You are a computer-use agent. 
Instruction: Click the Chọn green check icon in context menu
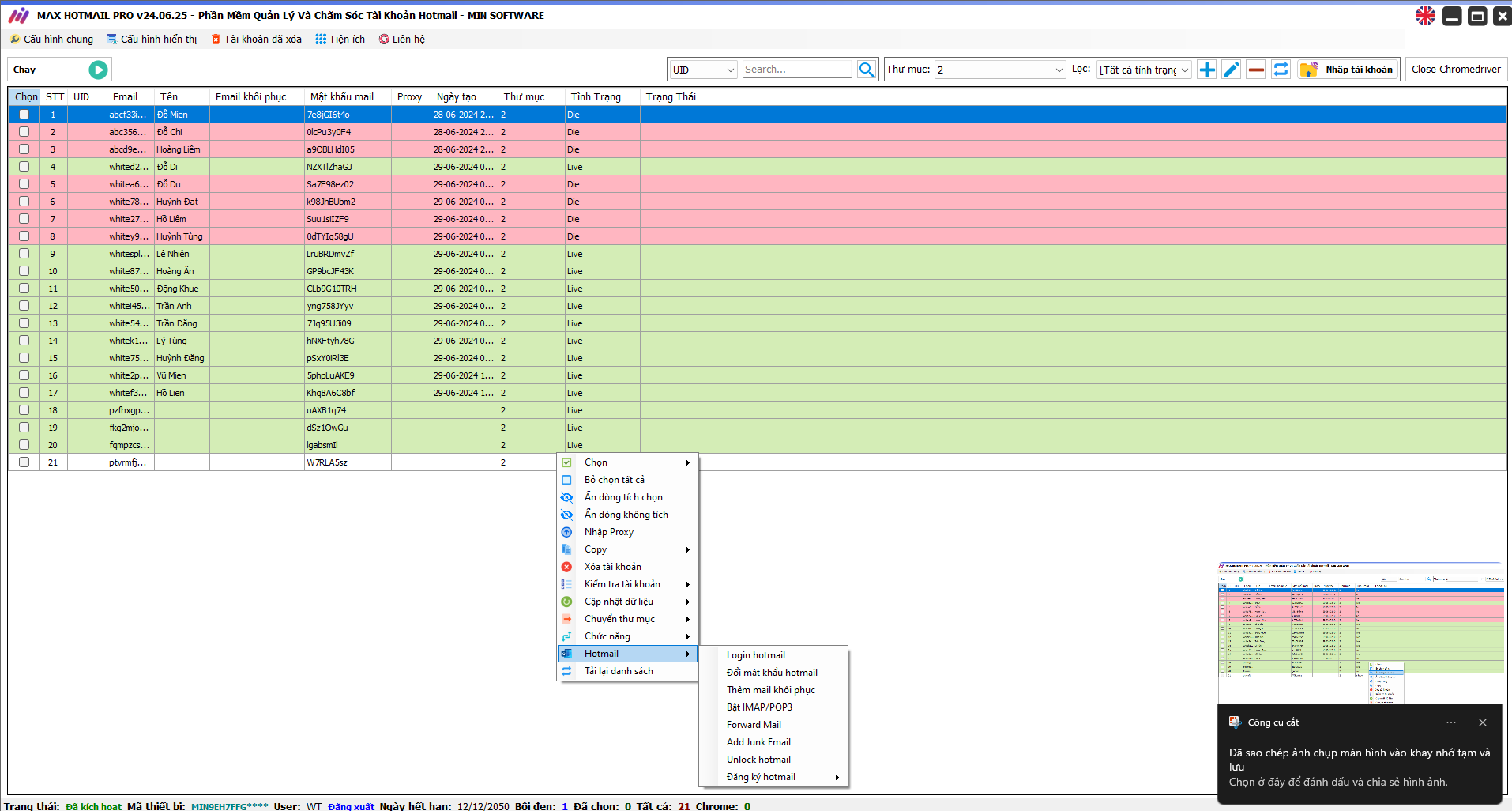(x=566, y=462)
